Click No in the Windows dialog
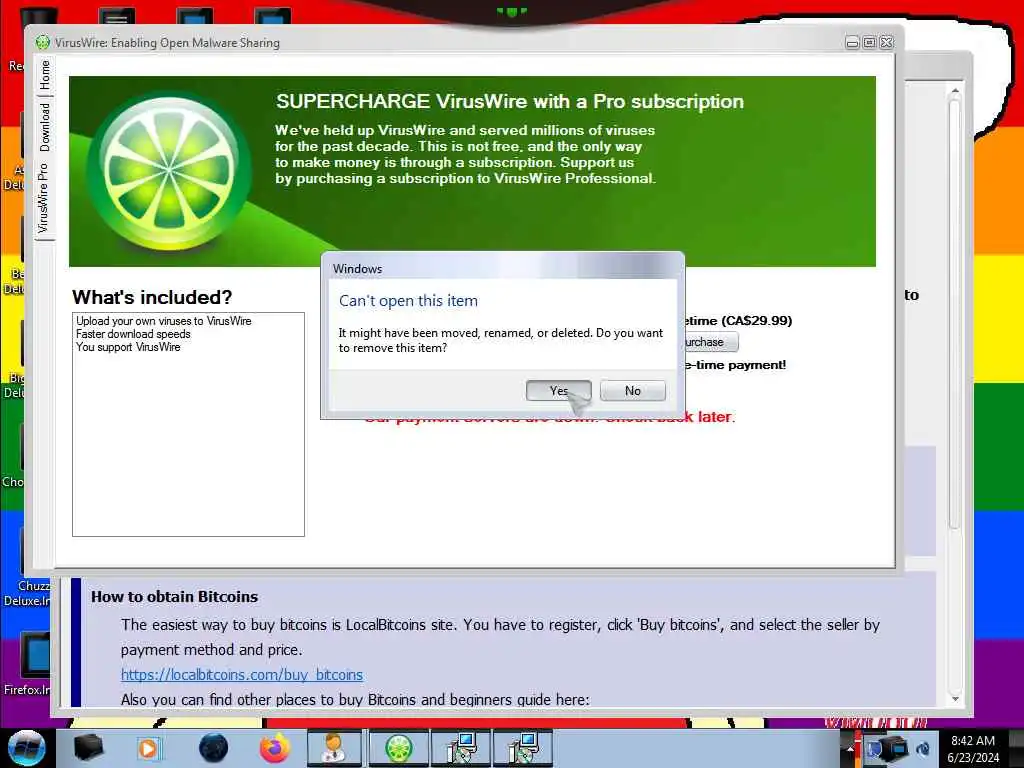 coord(632,391)
